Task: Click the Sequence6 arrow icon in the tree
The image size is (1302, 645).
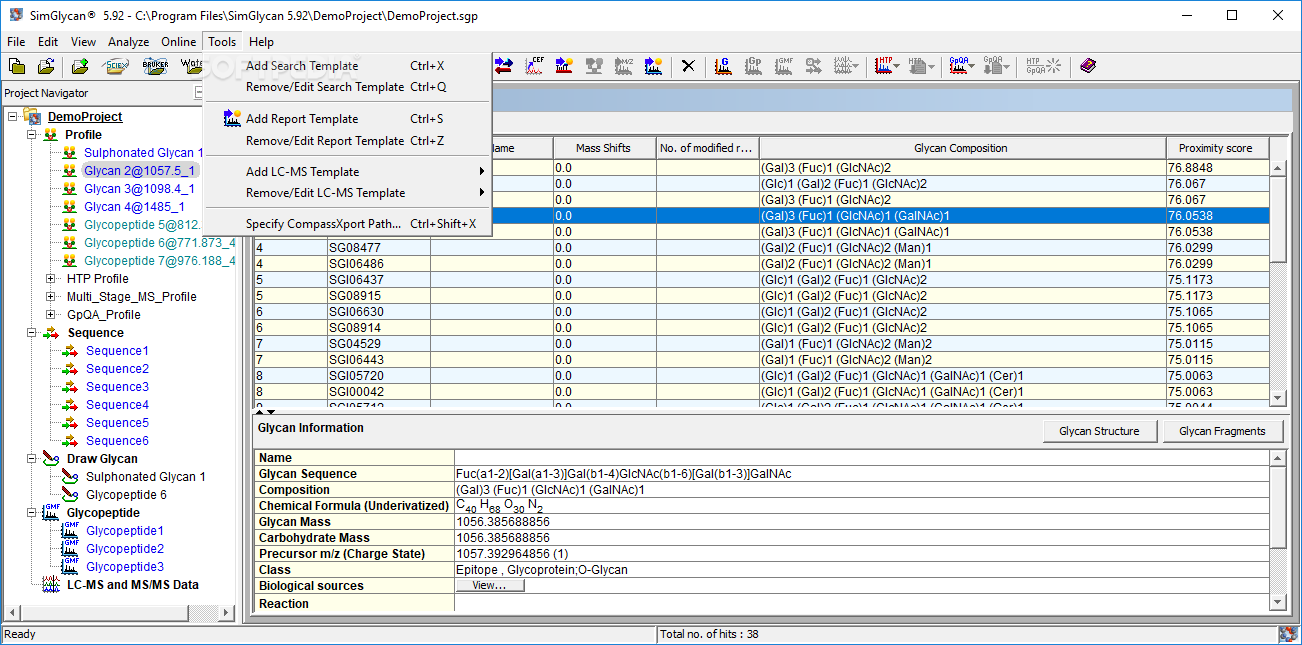Action: coord(71,441)
